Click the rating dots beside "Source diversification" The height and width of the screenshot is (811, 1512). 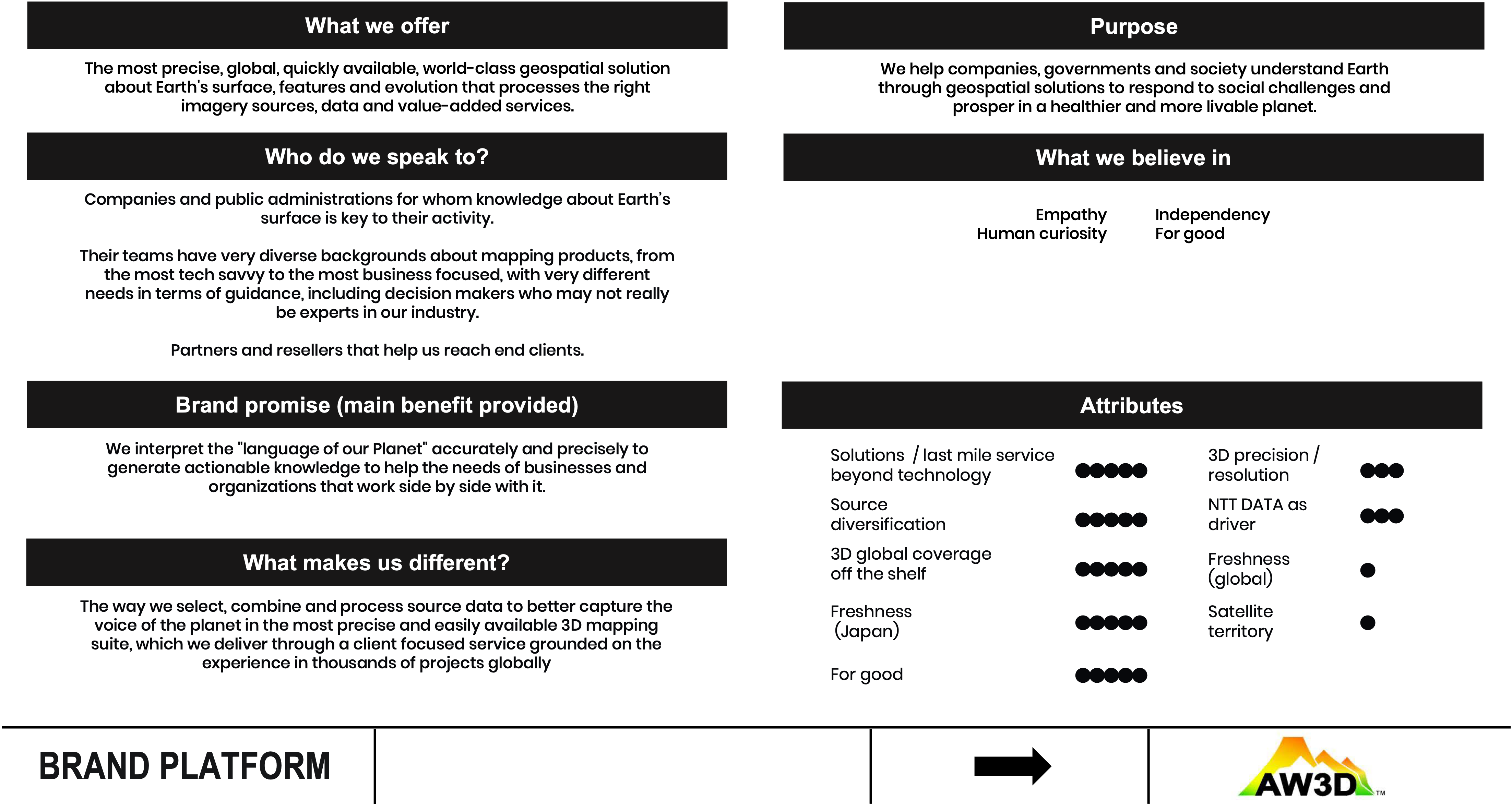pyautogui.click(x=1110, y=519)
